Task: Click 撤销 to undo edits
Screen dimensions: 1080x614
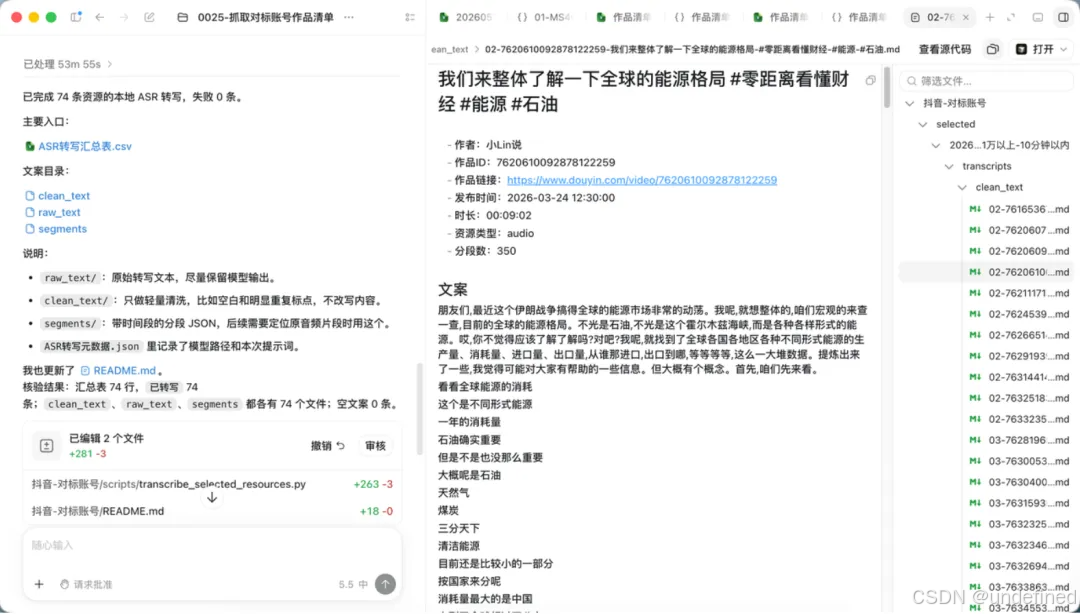Action: (x=327, y=446)
